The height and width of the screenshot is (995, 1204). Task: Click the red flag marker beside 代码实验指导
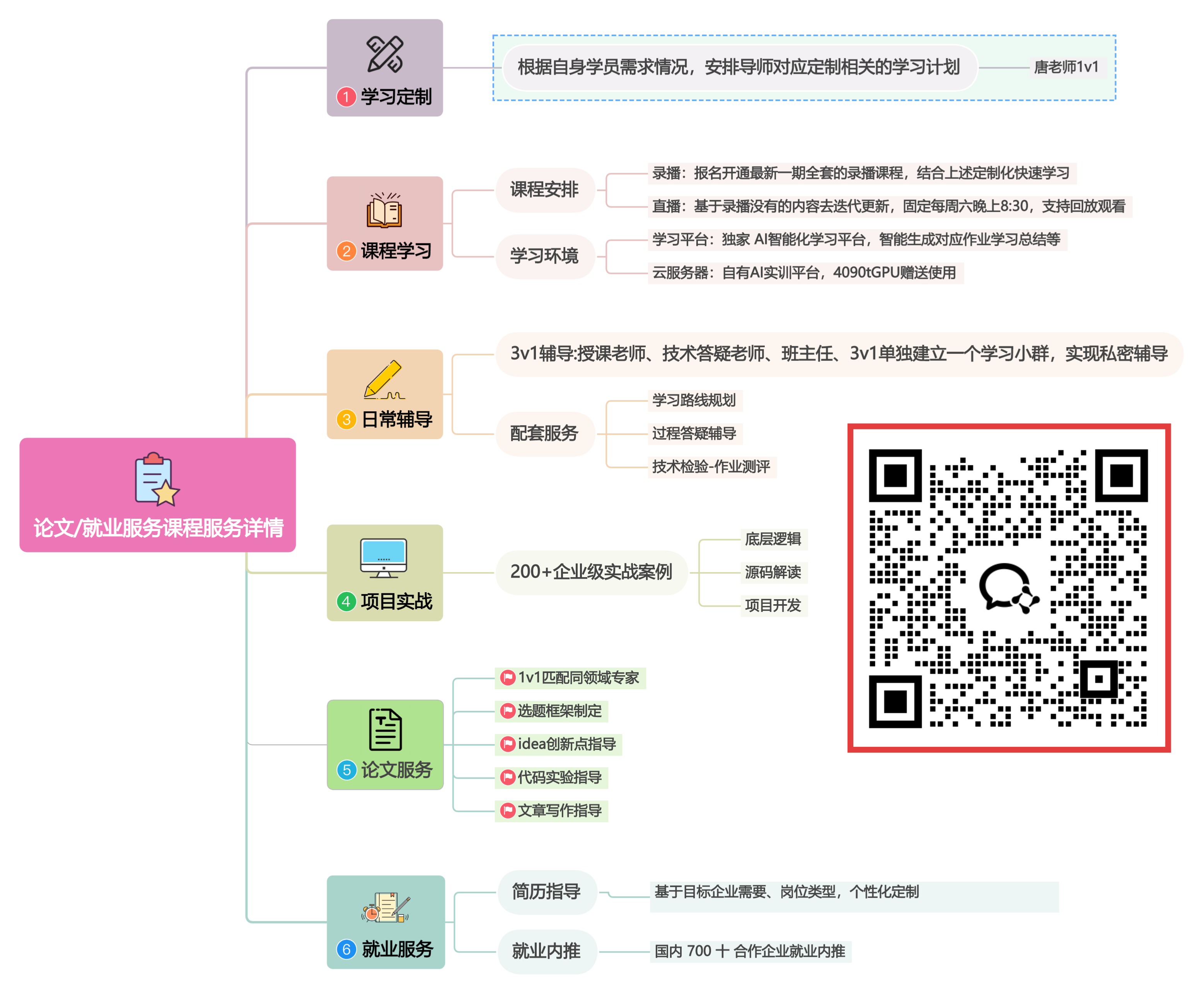coord(507,777)
